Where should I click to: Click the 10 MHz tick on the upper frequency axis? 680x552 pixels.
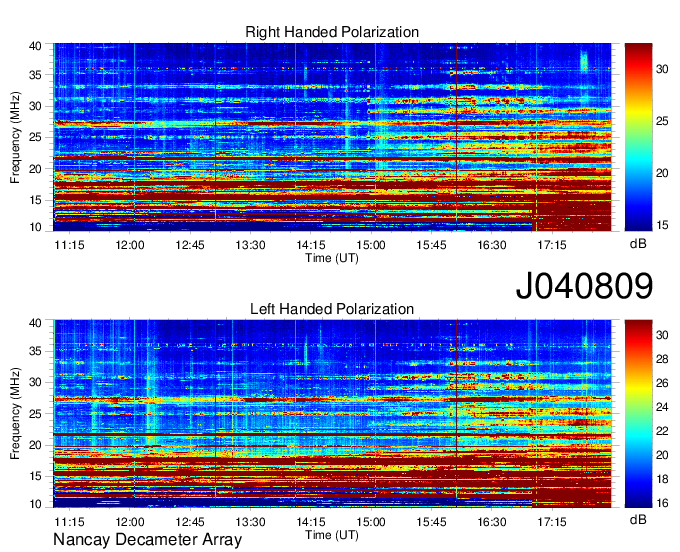pos(35,227)
